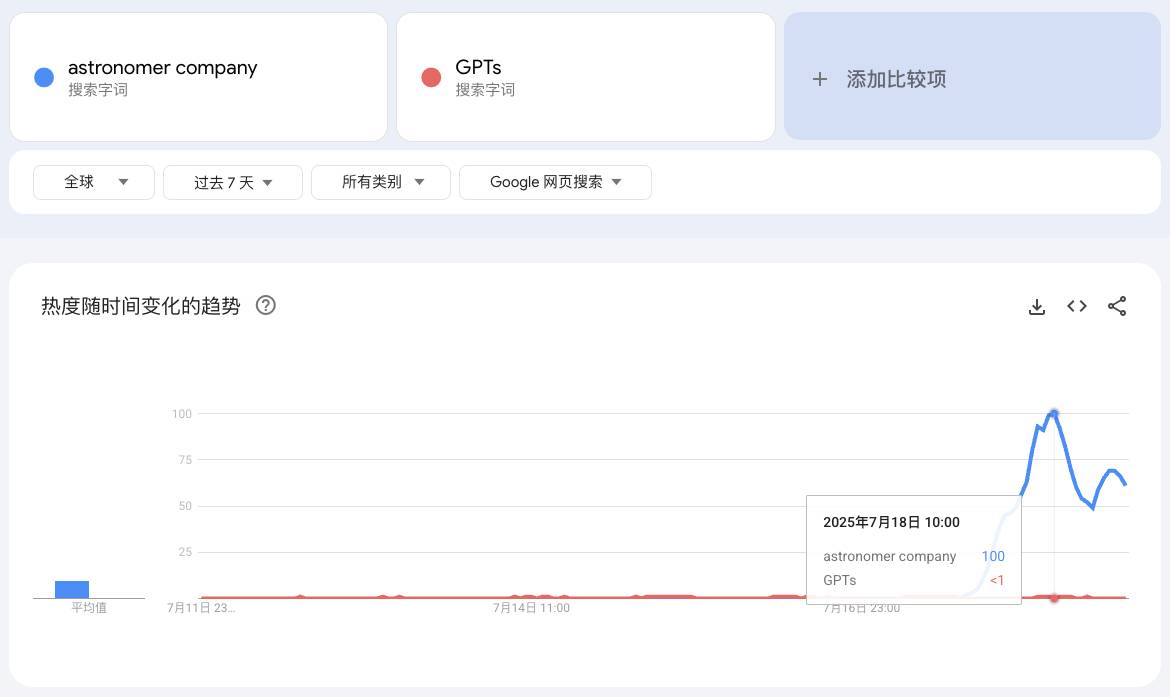Click the GPTs value <1 in tooltip
This screenshot has width=1170, height=697.
pyautogui.click(x=997, y=580)
